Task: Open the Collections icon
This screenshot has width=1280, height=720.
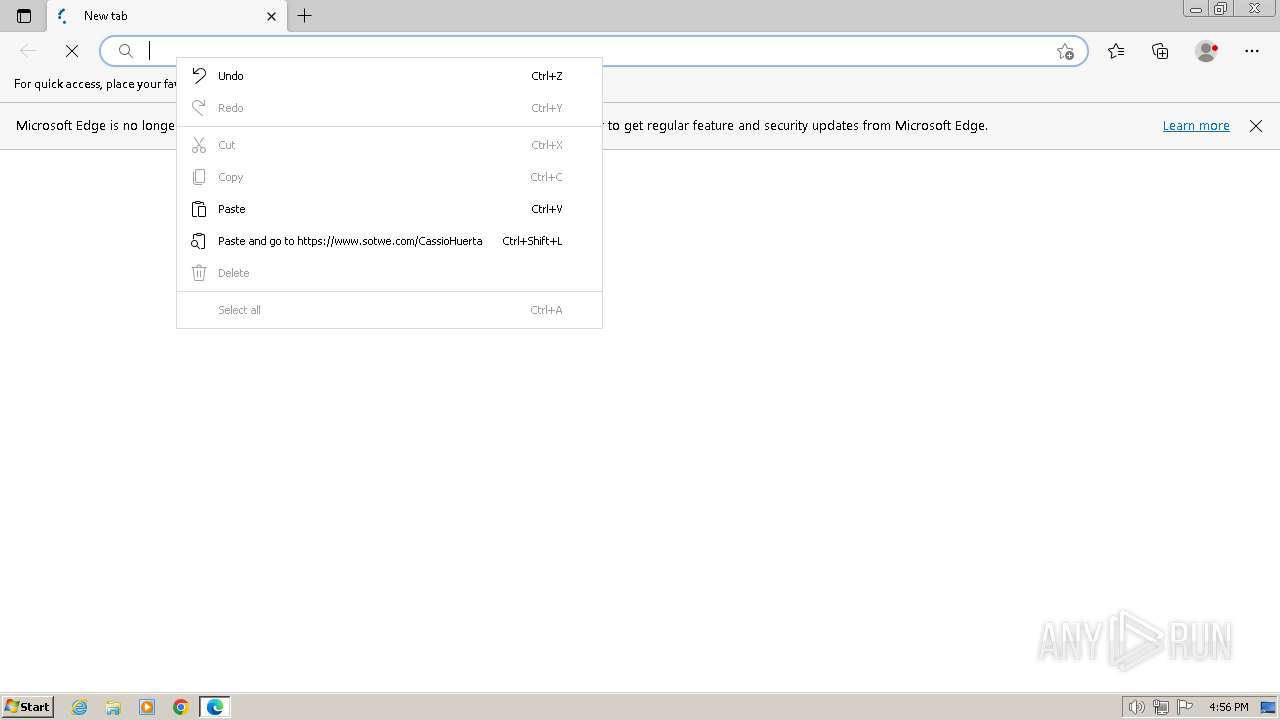Action: pyautogui.click(x=1160, y=51)
